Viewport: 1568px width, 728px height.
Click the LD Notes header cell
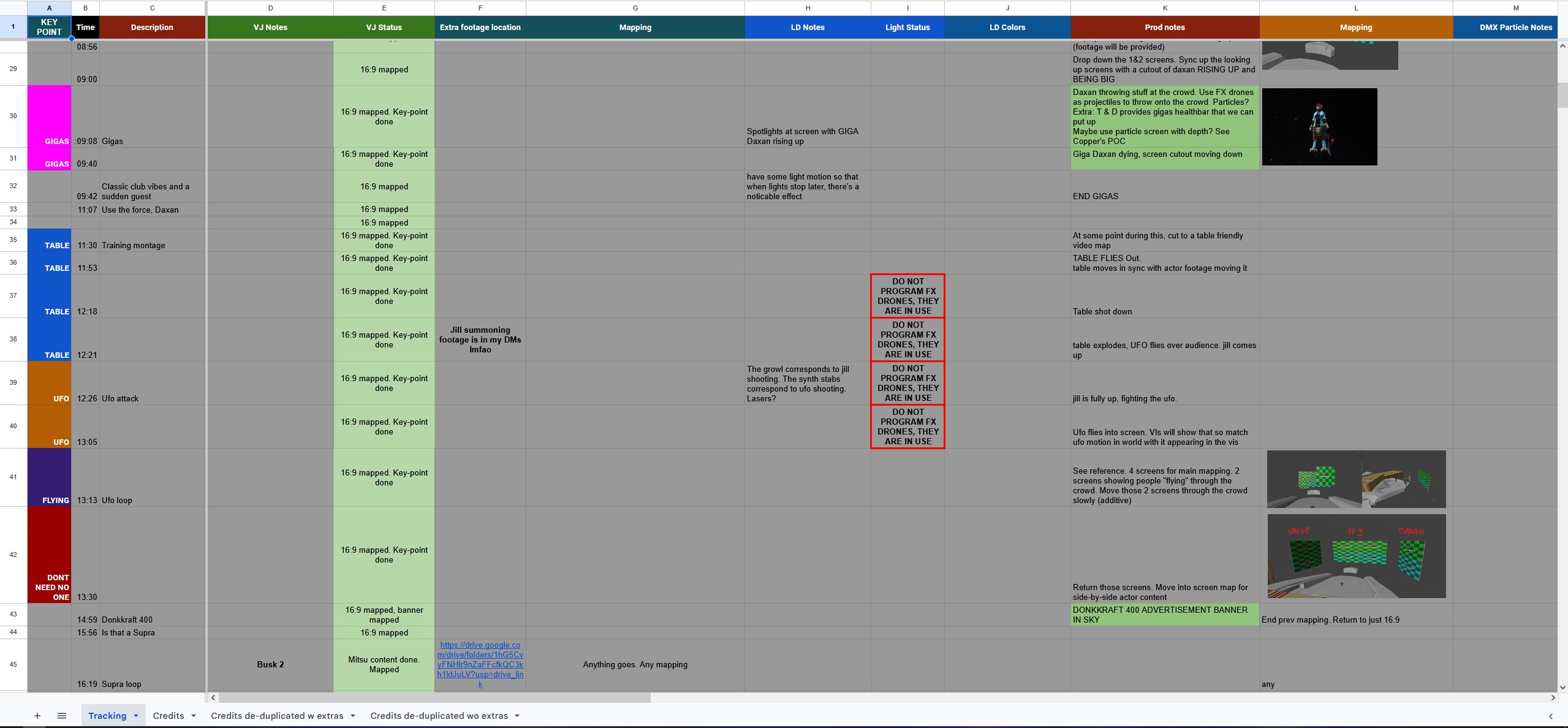coord(808,27)
